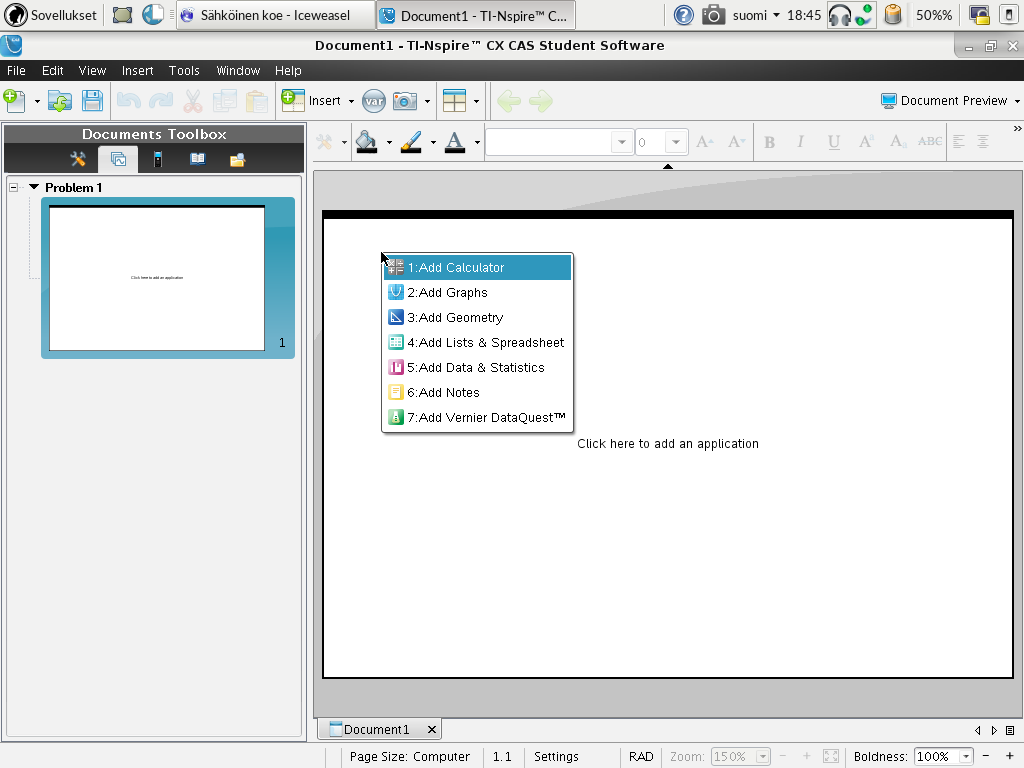Open the font size combo box
The width and height of the screenshot is (1024, 768).
pyautogui.click(x=662, y=142)
